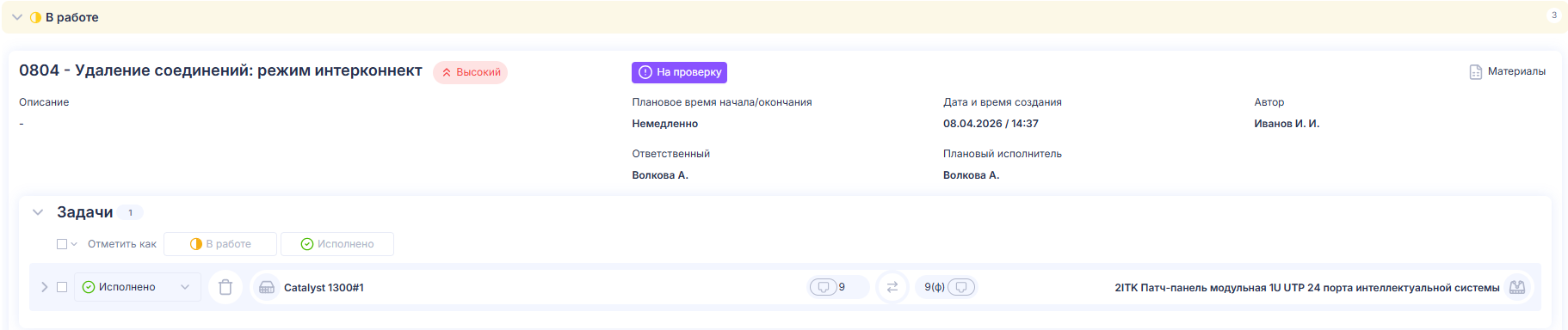Click the 'Описание' label

(44, 102)
